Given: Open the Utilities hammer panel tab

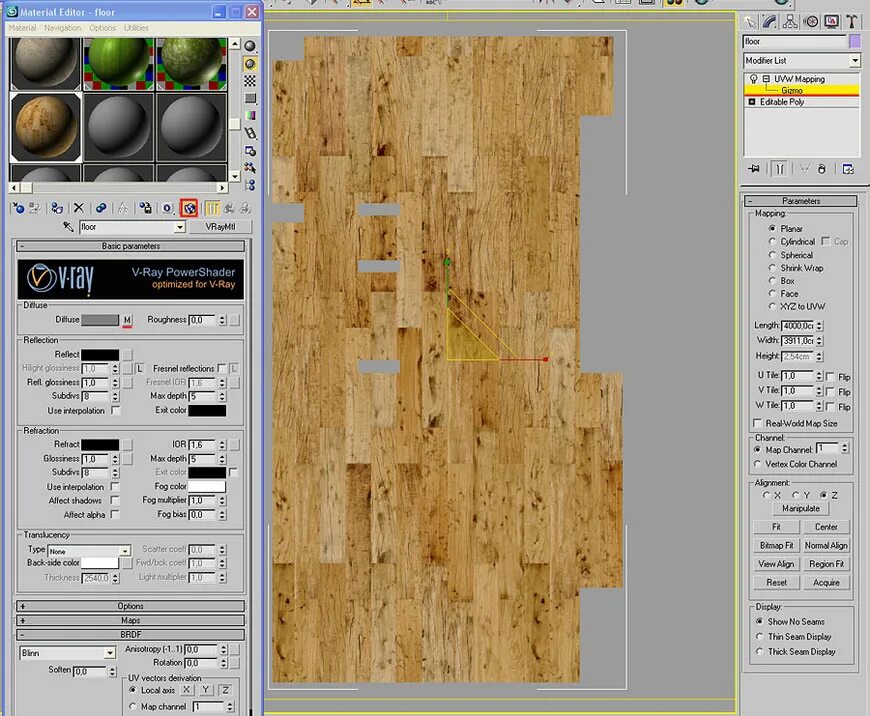Looking at the screenshot, I should 852,22.
